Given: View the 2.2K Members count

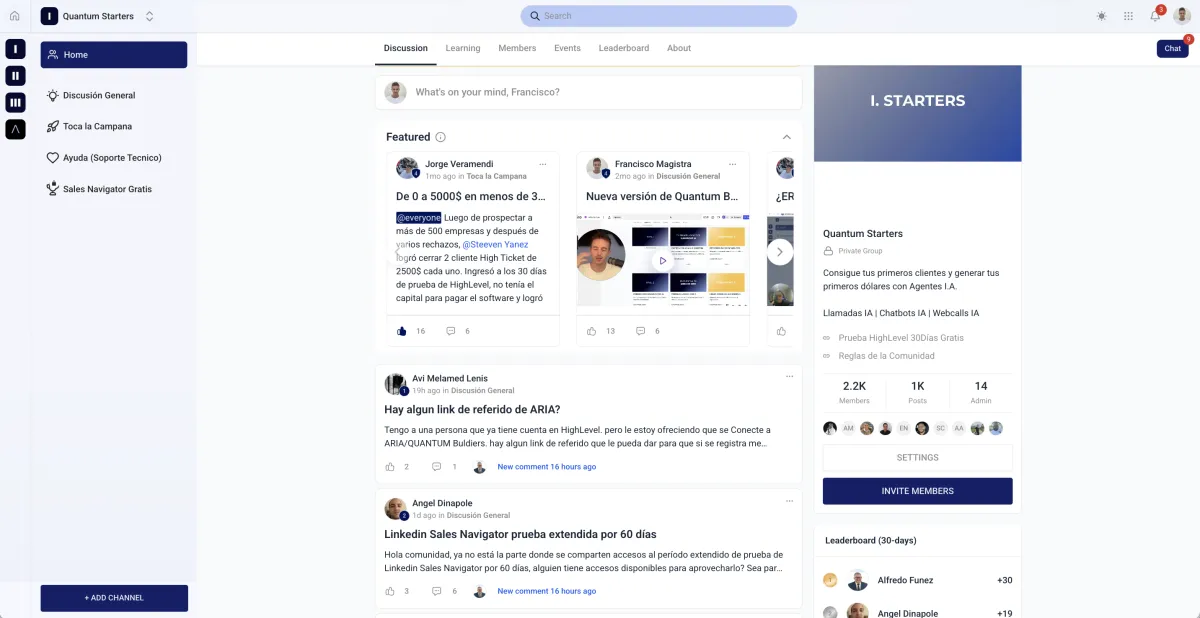Looking at the screenshot, I should click(x=854, y=392).
